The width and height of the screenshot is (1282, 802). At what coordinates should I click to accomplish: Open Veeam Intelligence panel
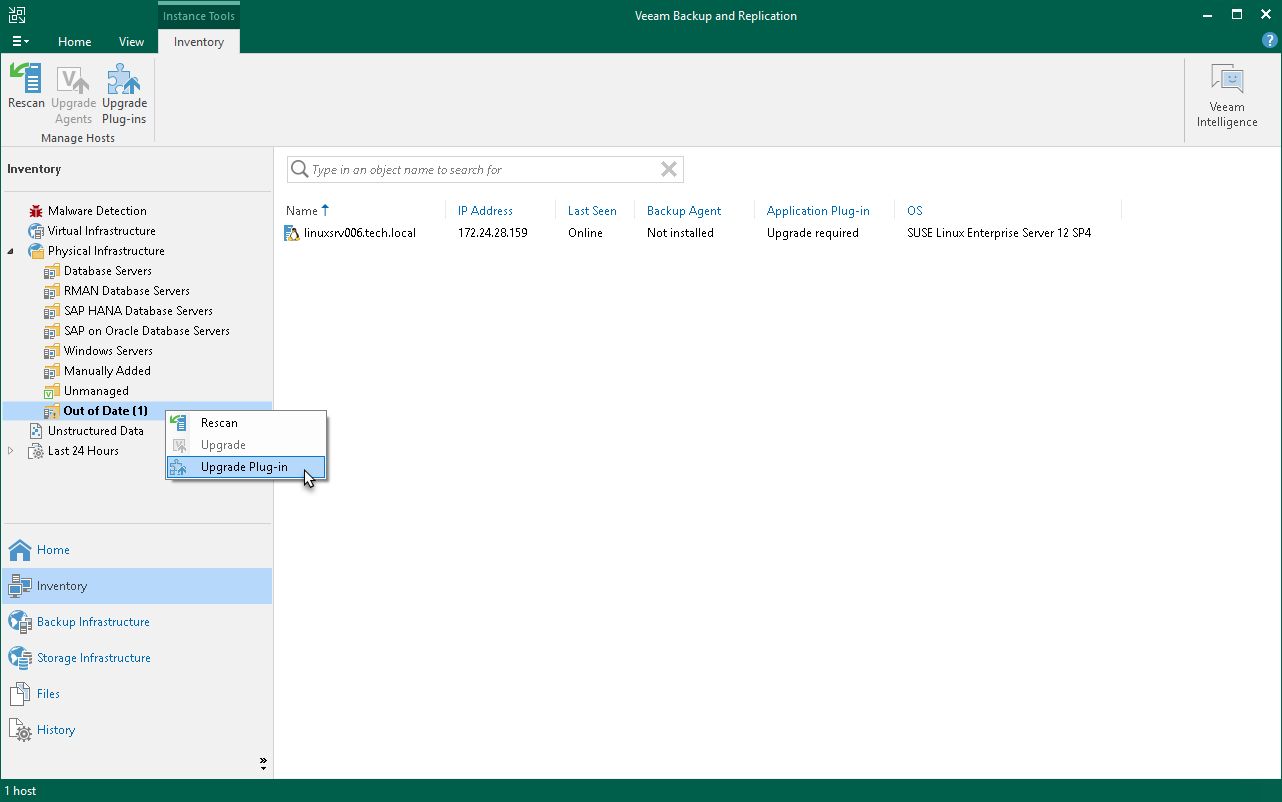point(1227,96)
